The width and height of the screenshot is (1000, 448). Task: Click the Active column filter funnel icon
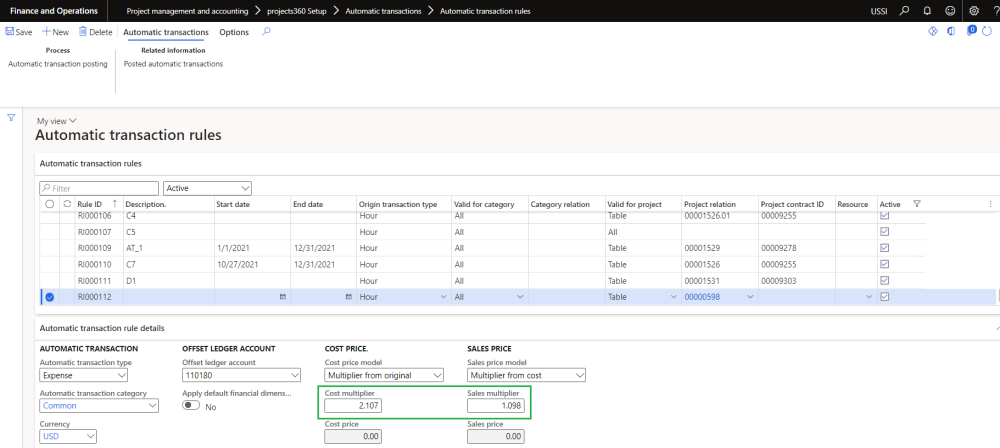pos(917,204)
